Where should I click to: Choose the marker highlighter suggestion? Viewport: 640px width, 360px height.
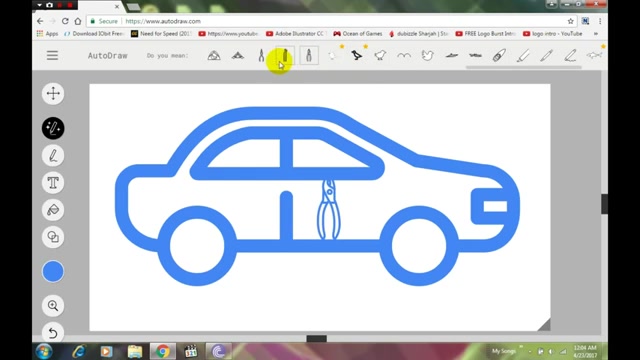coord(523,55)
